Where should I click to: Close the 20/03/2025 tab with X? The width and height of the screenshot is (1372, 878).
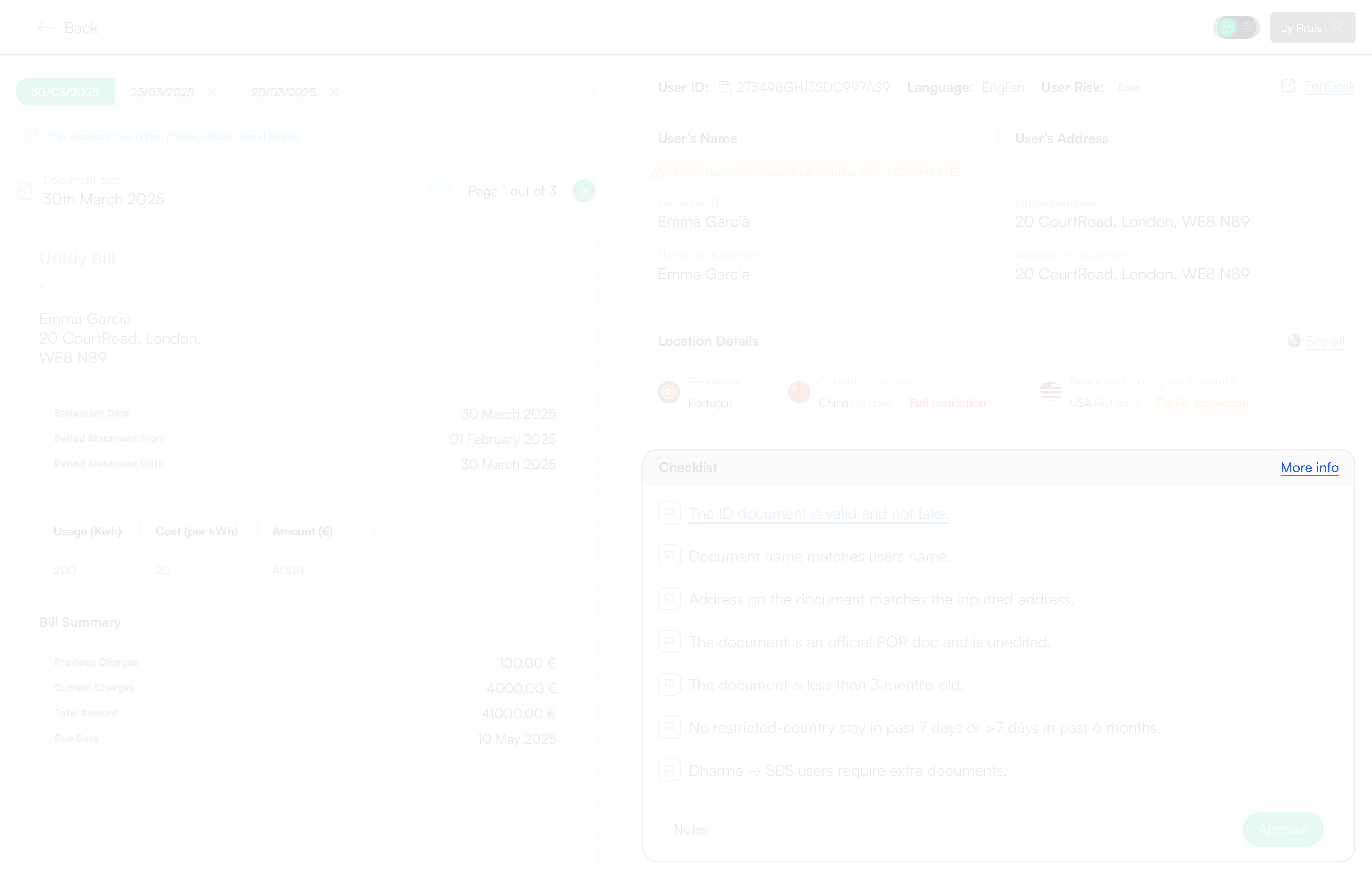pos(334,92)
